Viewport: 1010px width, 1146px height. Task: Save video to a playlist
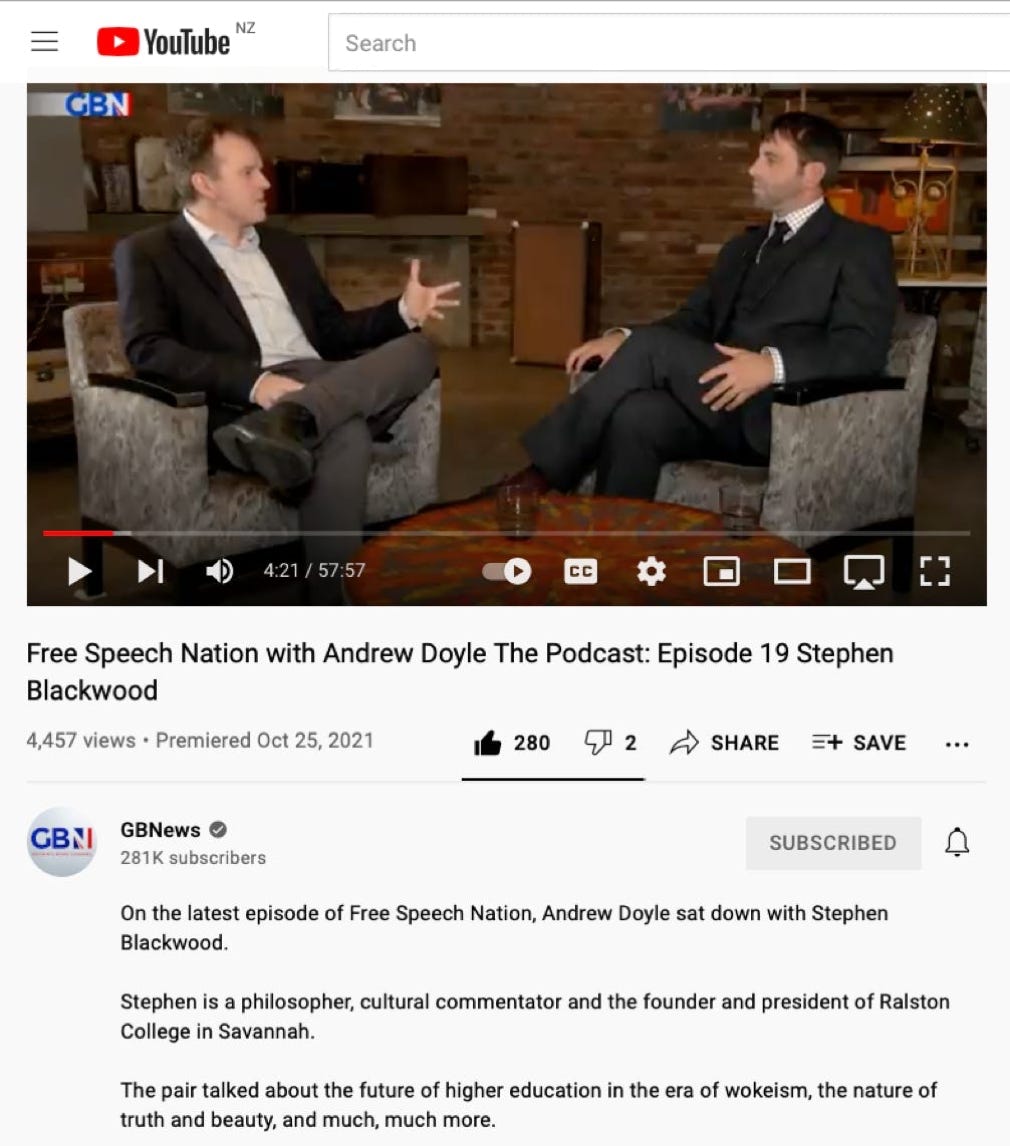click(859, 743)
